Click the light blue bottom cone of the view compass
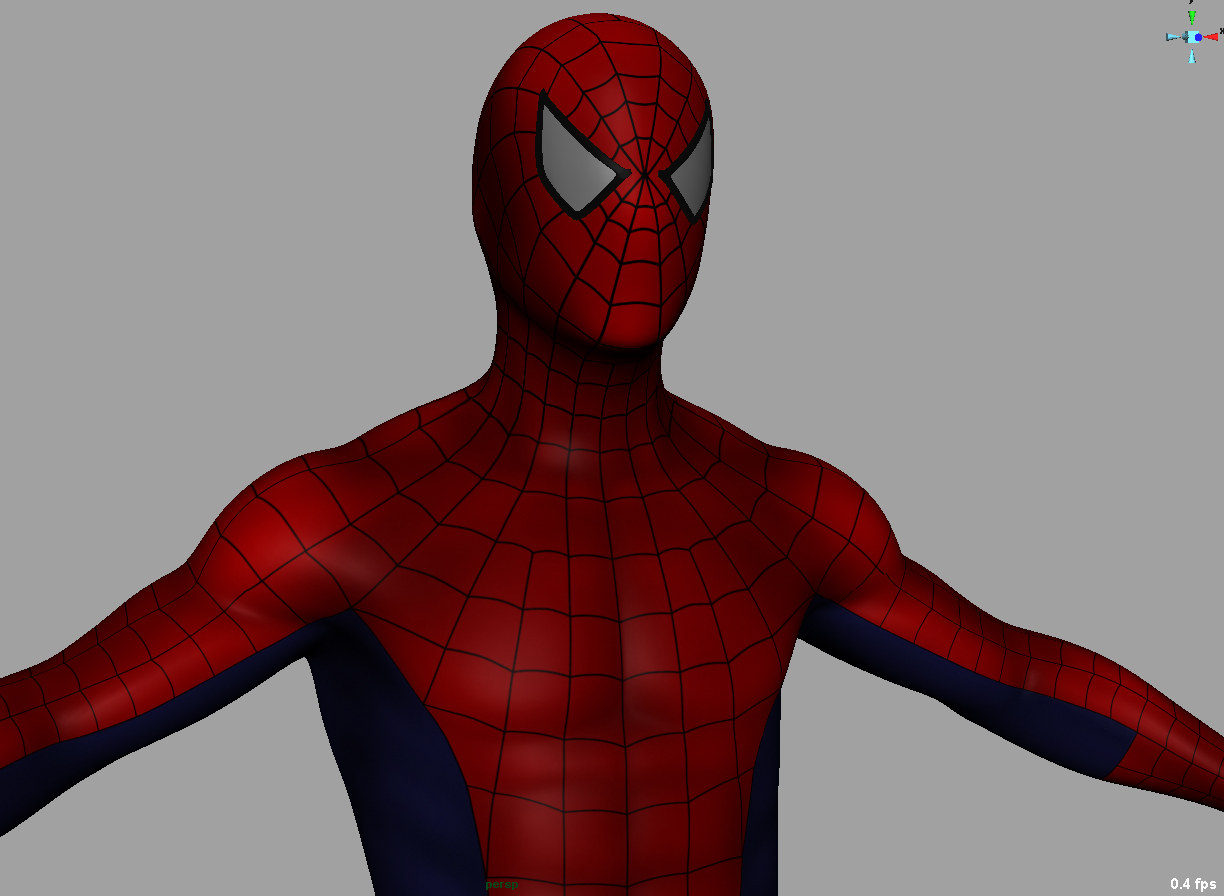 1192,56
